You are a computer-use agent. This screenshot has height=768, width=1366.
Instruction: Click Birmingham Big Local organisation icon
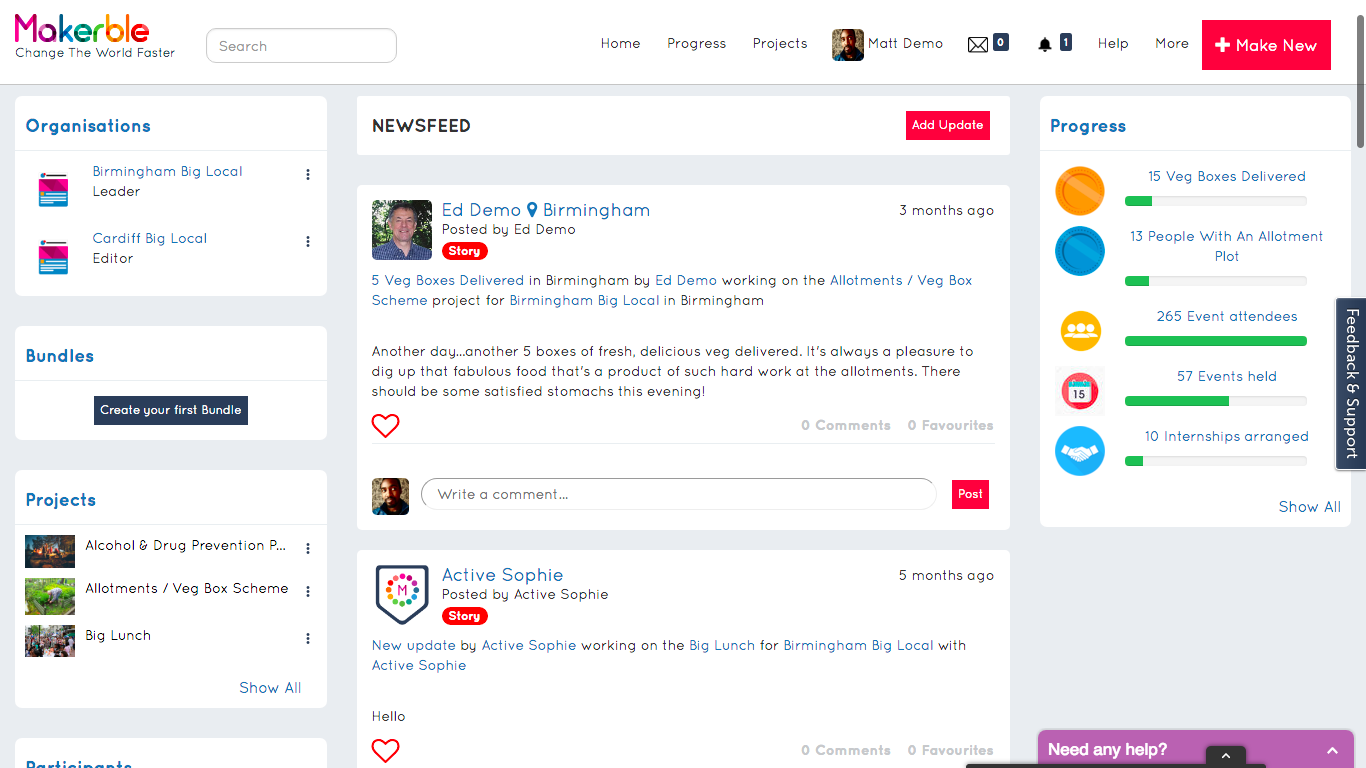tap(53, 189)
